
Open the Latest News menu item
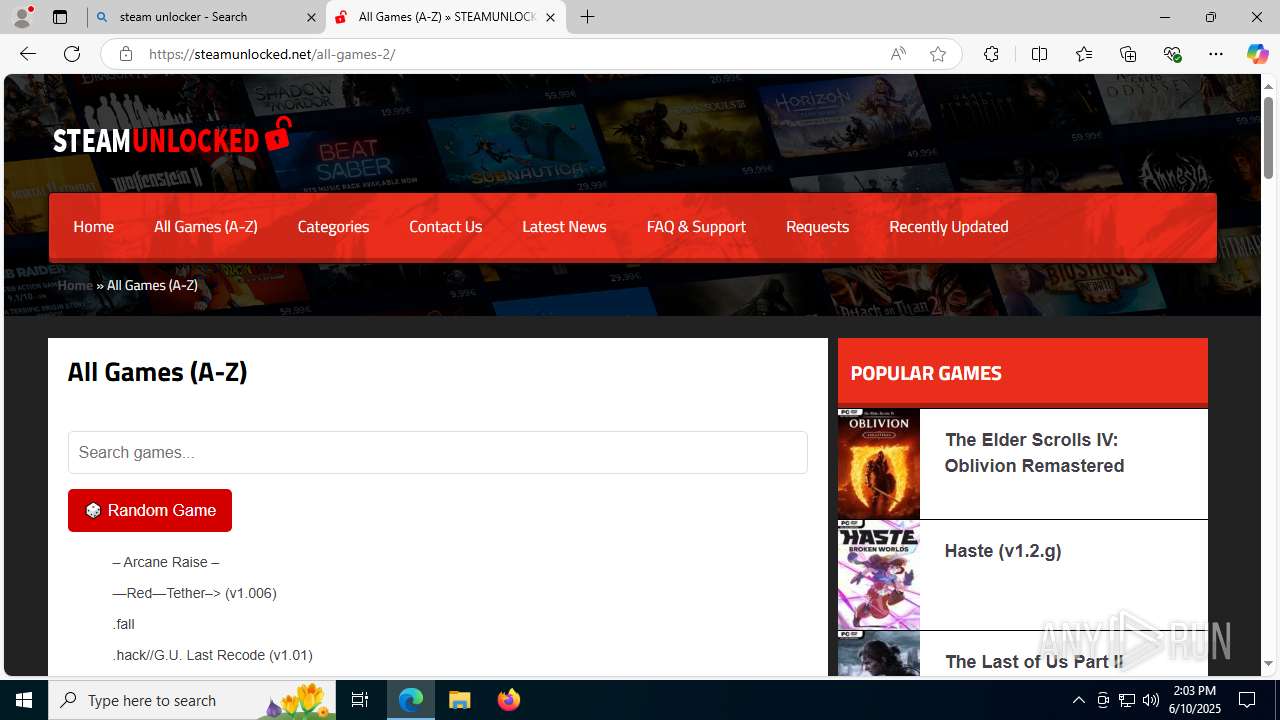pos(564,226)
